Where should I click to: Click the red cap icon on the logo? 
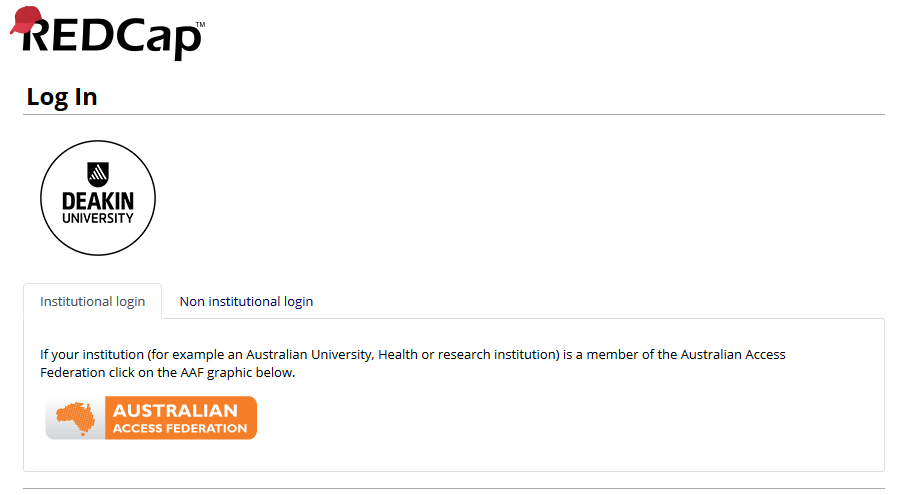click(26, 20)
